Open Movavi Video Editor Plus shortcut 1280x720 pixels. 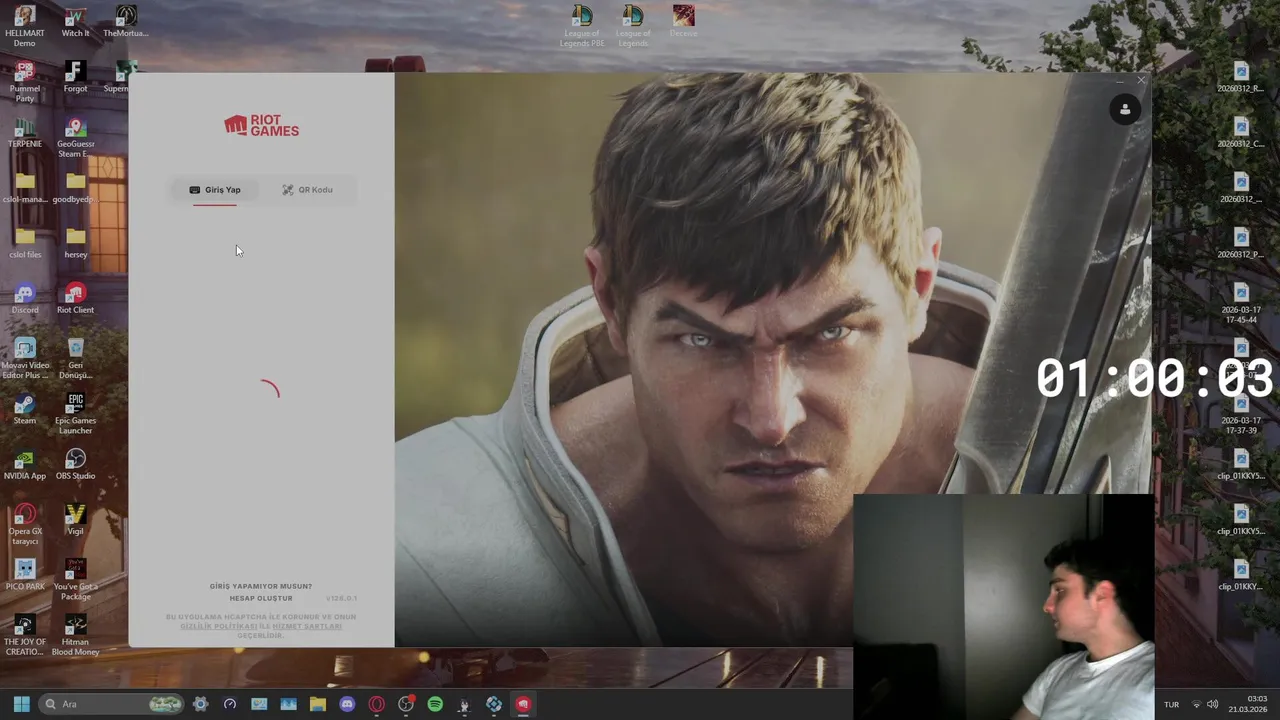[x=25, y=358]
